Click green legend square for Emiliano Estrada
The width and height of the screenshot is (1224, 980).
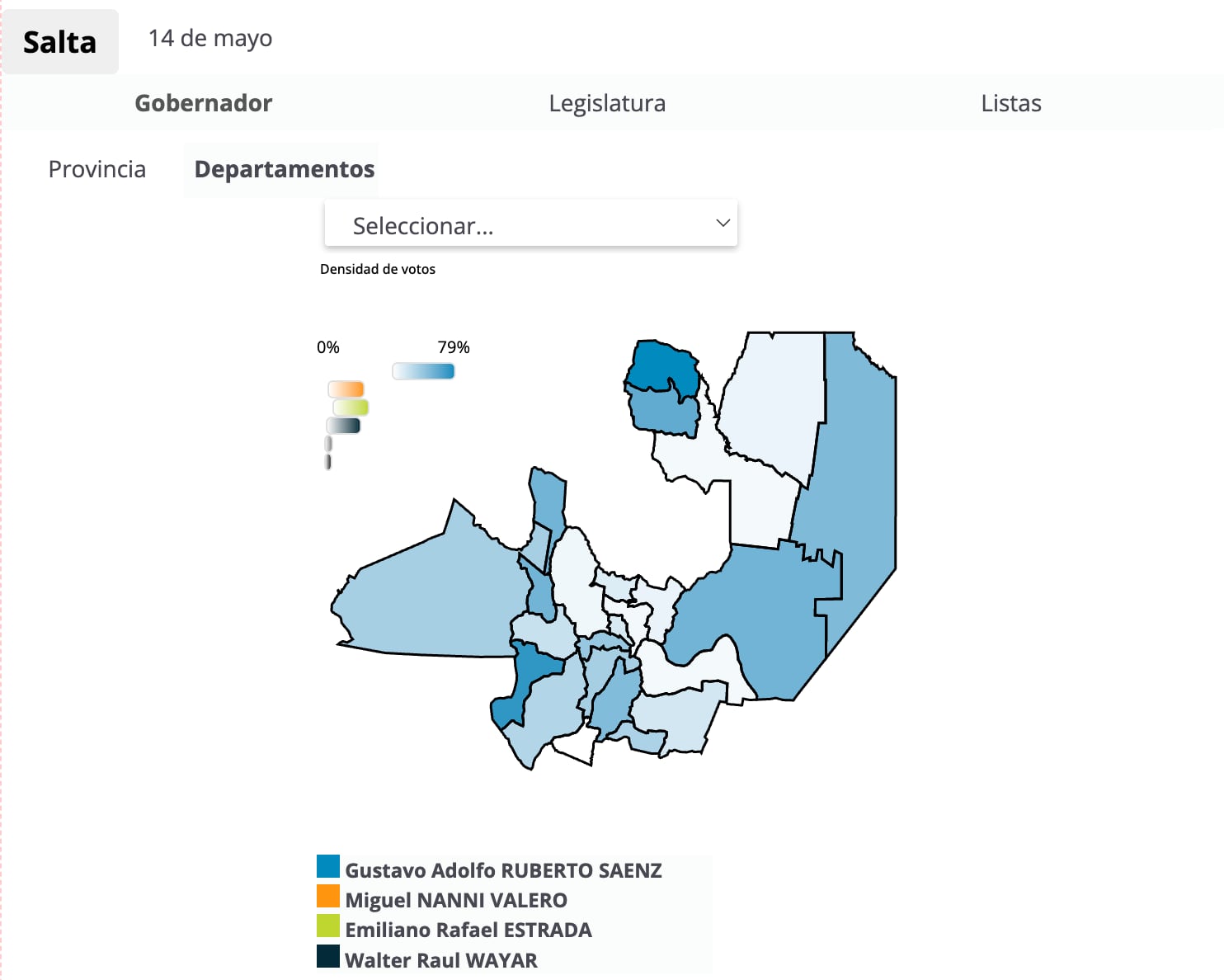tap(328, 926)
